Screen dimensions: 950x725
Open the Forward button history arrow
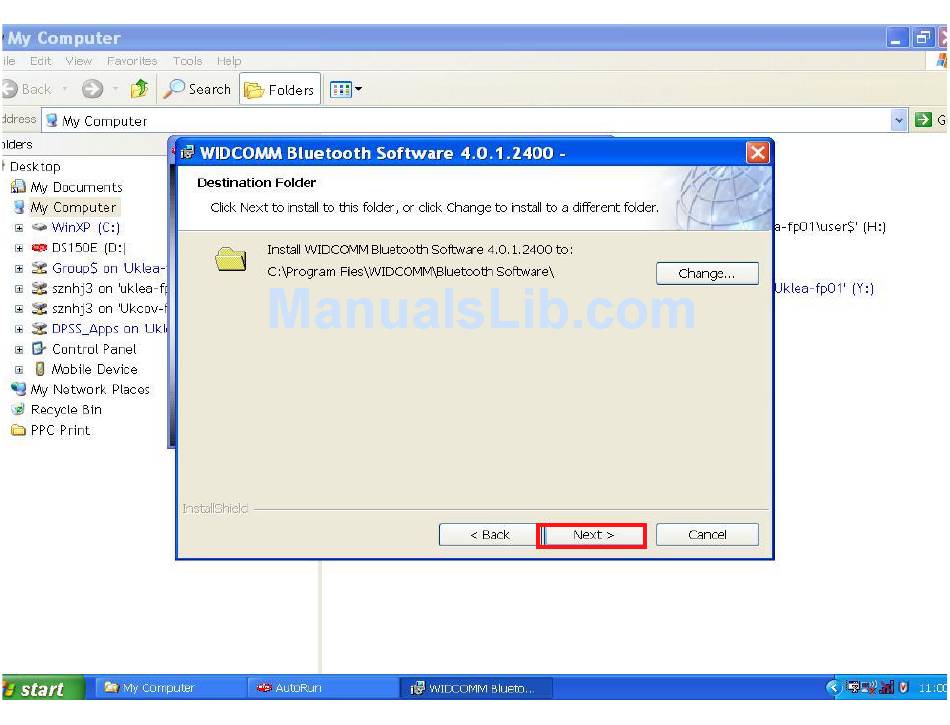coord(115,89)
